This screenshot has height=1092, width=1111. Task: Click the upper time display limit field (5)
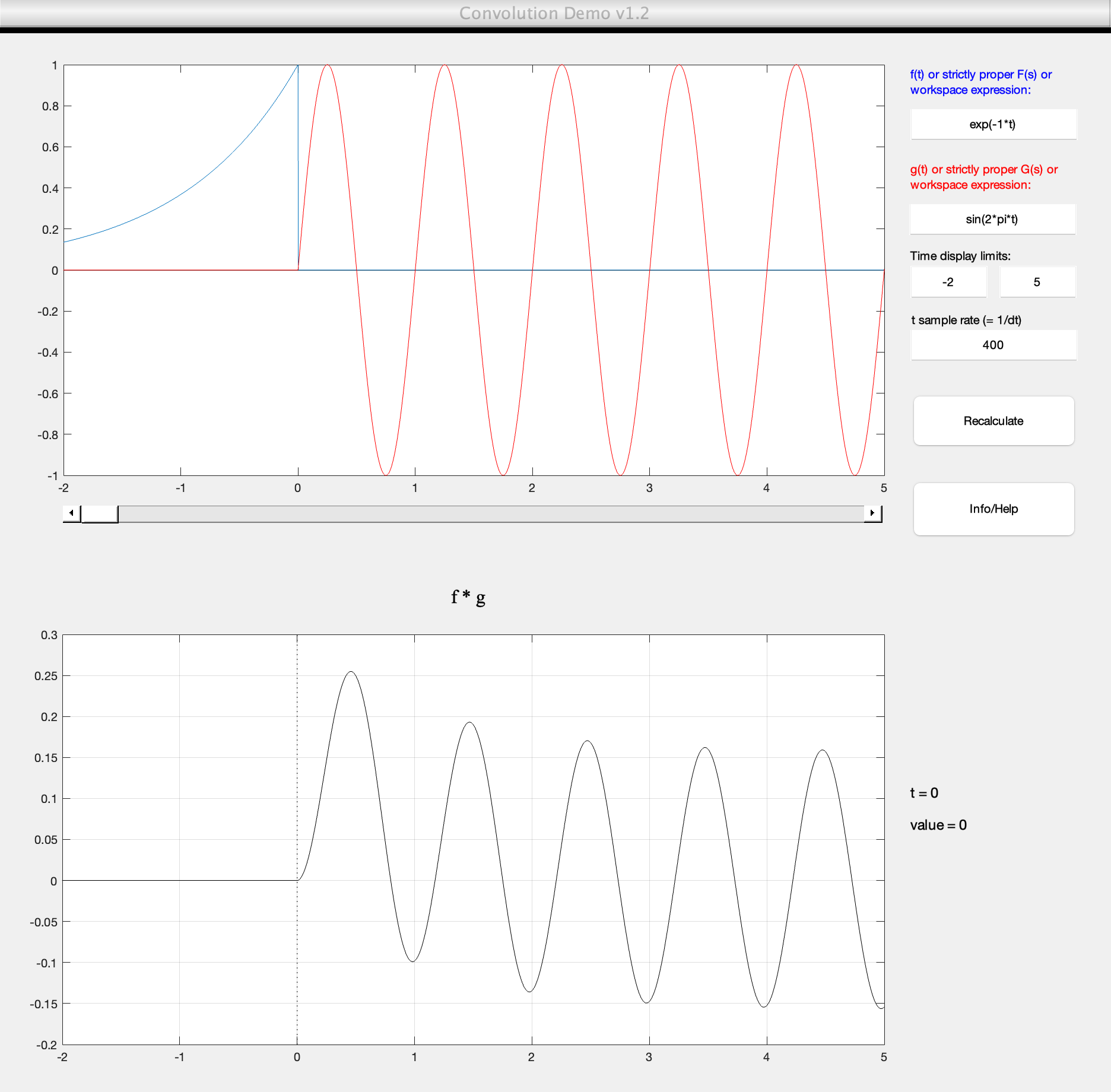click(x=1037, y=282)
